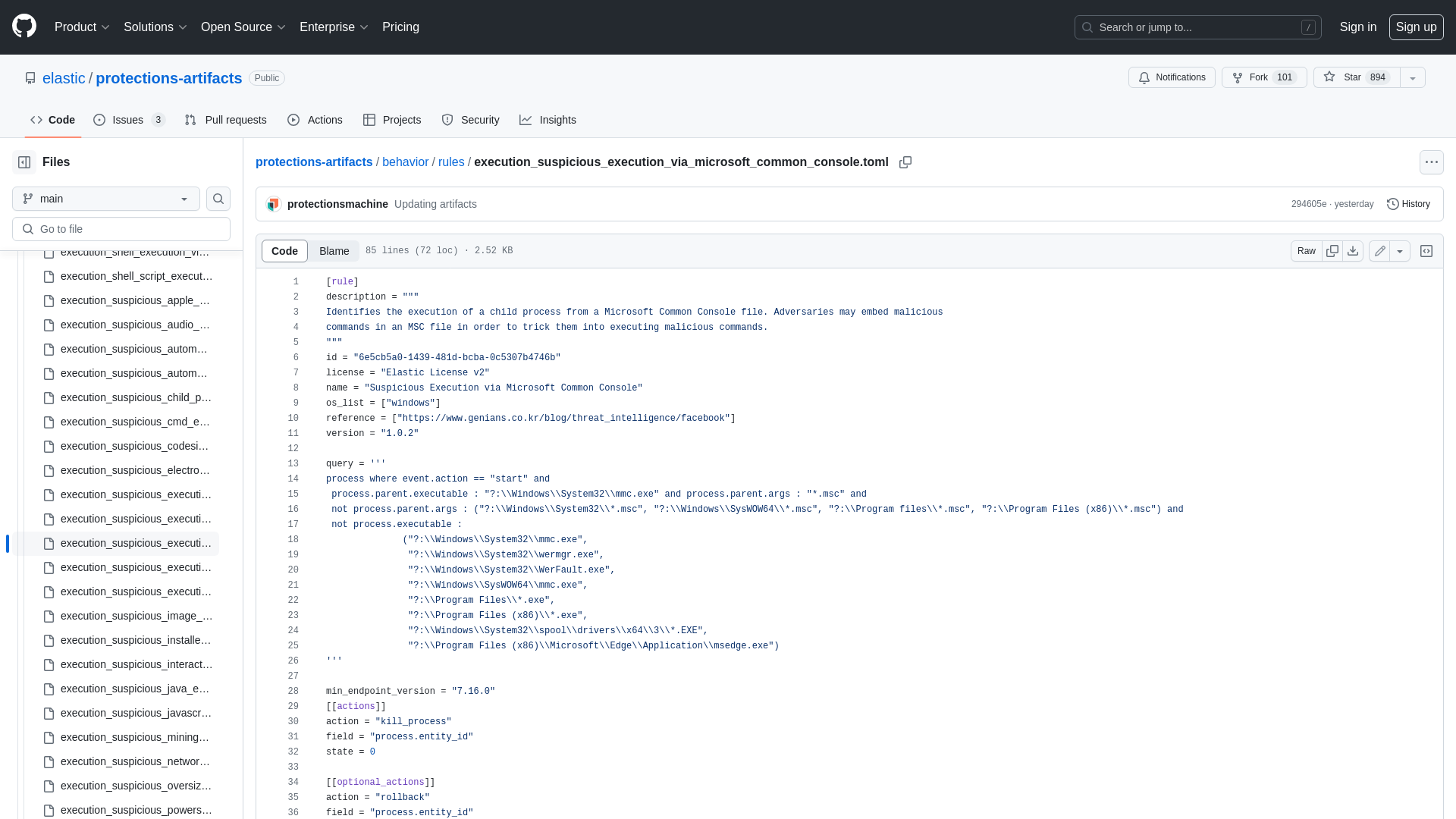Navigate to the rules folder breadcrumb
This screenshot has width=1456, height=819.
point(451,162)
